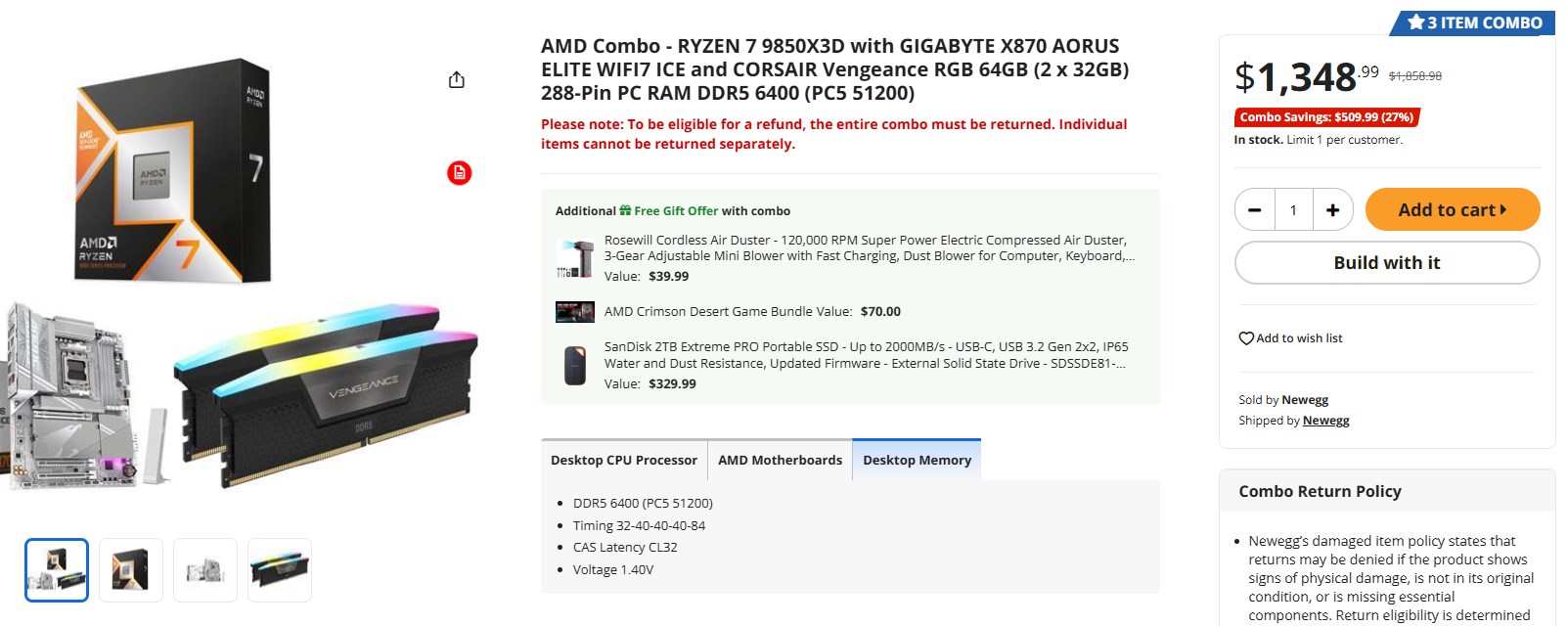Show the Ryzen 7 CPU box thumbnail

[131, 570]
